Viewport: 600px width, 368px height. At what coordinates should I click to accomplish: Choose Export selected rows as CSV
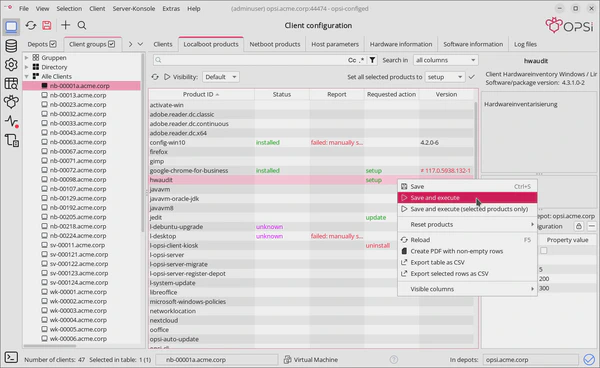[x=467, y=274]
